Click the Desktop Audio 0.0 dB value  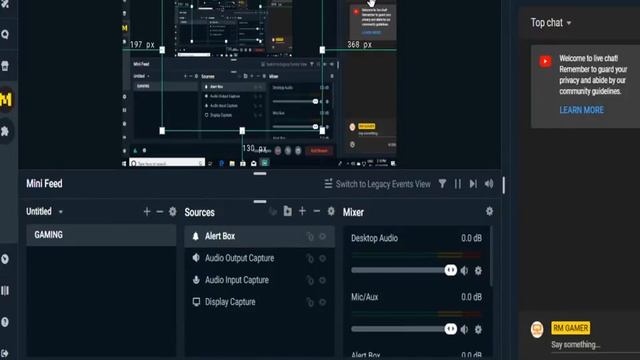point(471,238)
